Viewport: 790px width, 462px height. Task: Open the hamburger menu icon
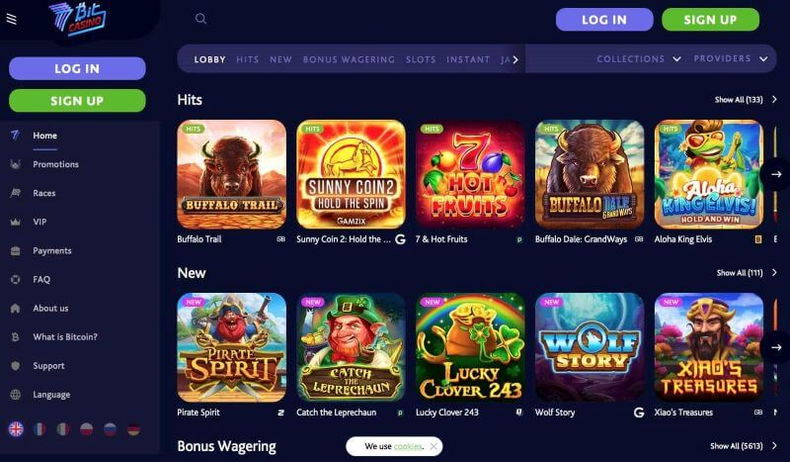(11, 19)
